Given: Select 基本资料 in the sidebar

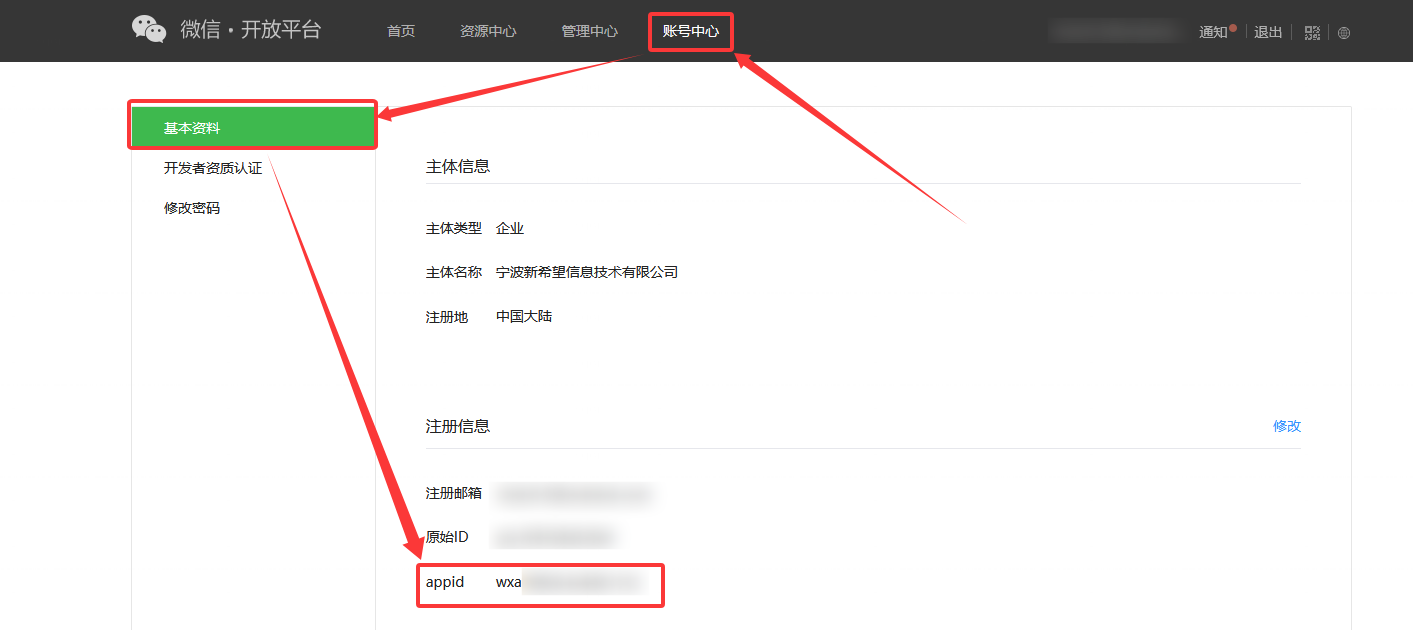Looking at the screenshot, I should pyautogui.click(x=253, y=128).
